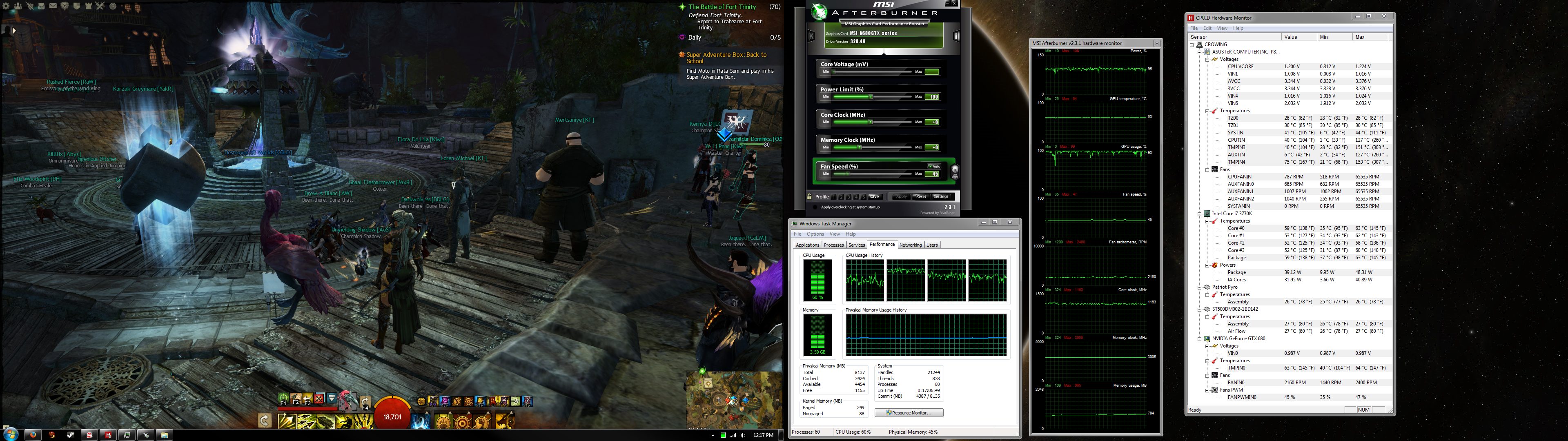Click the Sensor column header
The width and height of the screenshot is (1568, 441).
click(x=1234, y=37)
